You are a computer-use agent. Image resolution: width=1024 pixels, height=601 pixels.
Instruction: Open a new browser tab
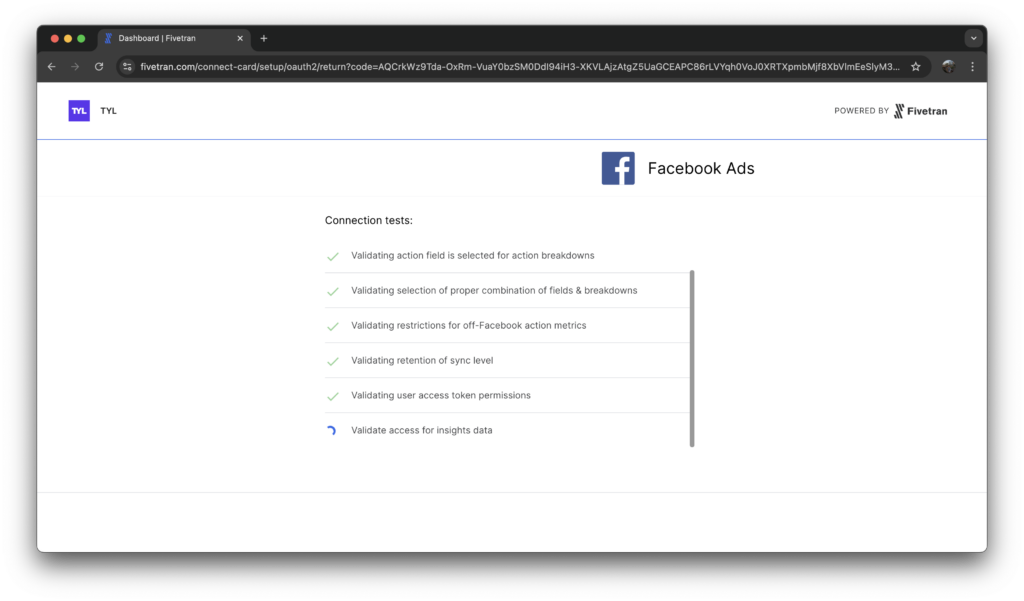[264, 38]
